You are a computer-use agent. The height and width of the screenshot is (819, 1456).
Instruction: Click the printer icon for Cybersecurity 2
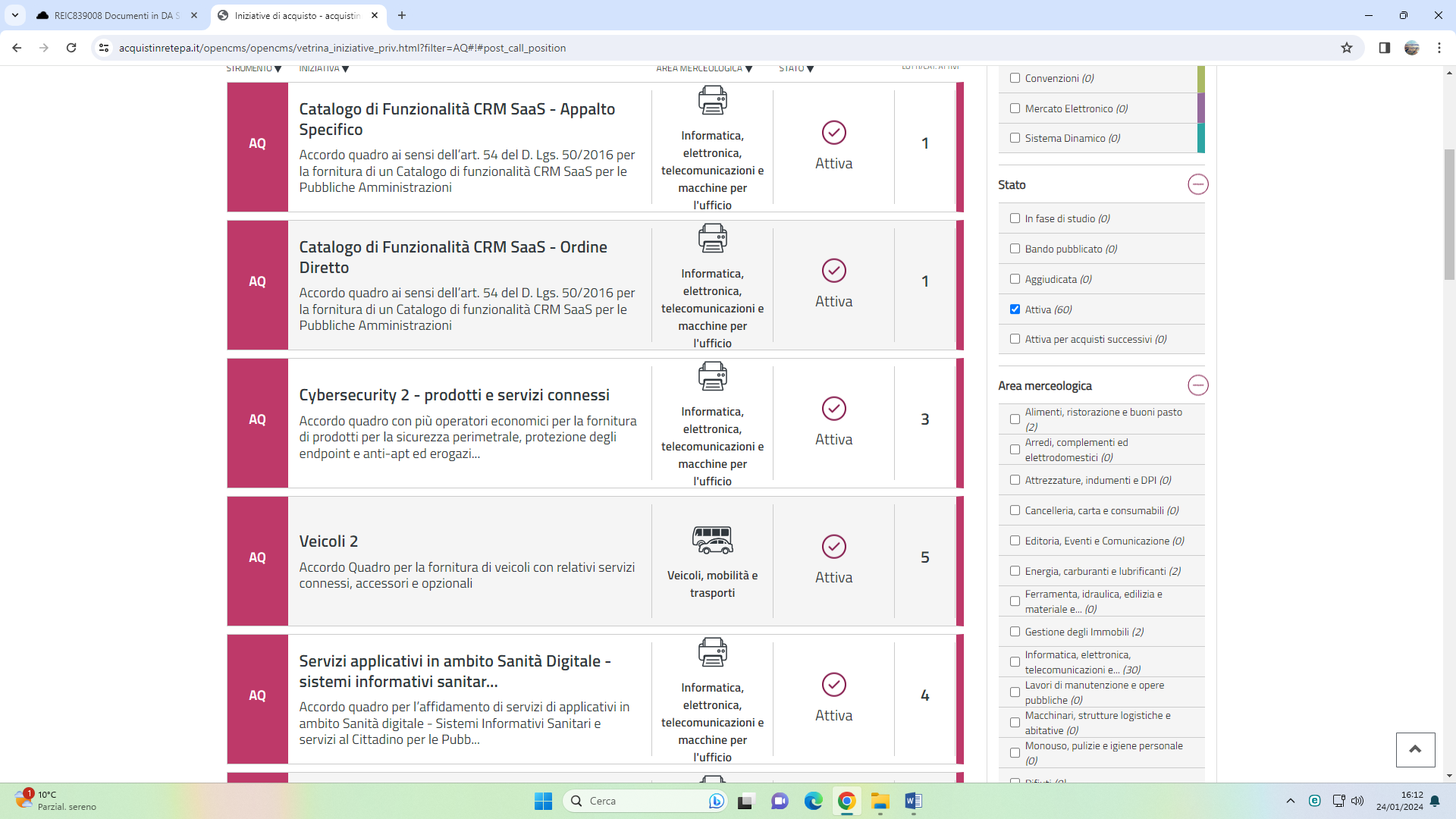(712, 375)
